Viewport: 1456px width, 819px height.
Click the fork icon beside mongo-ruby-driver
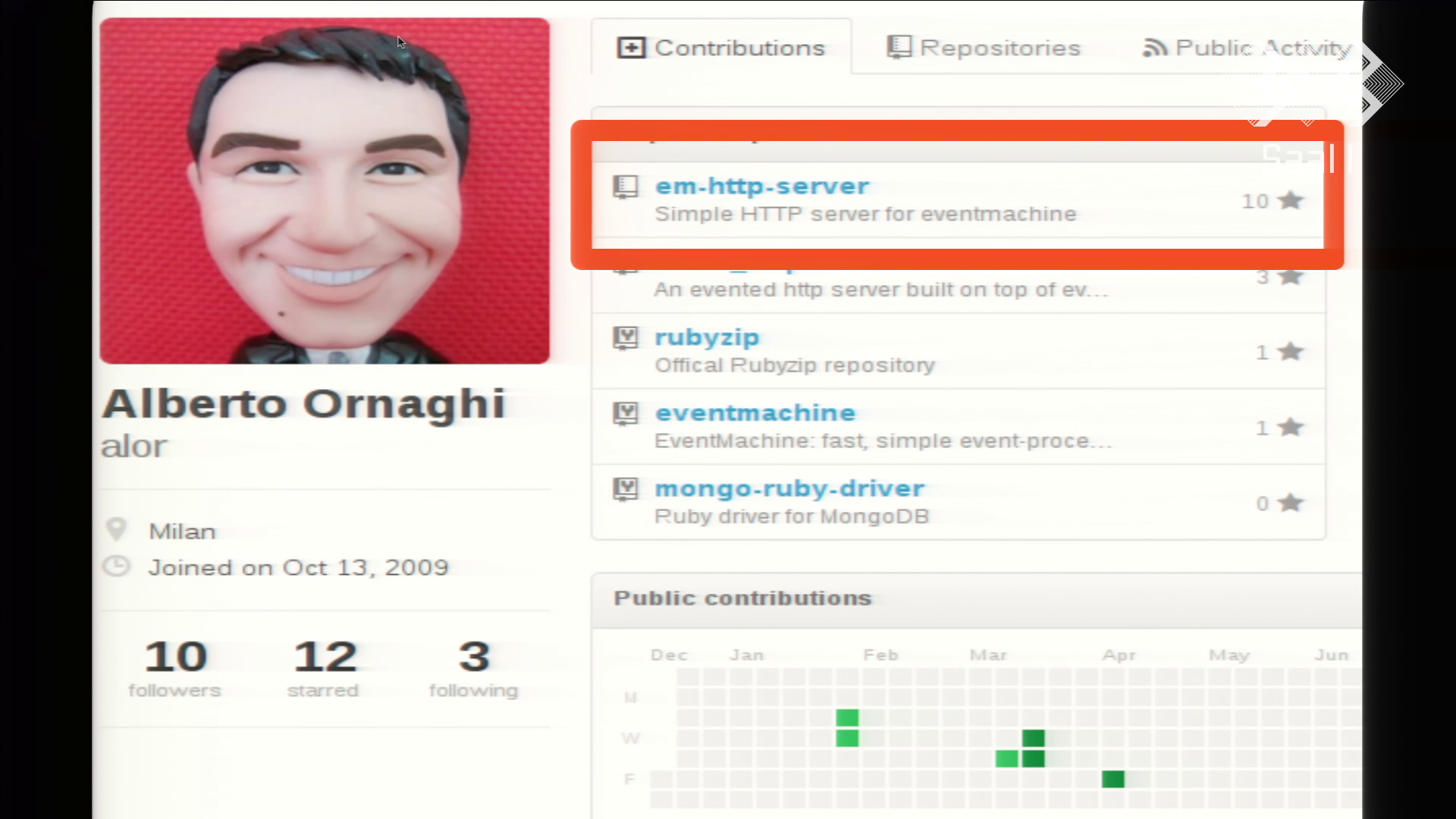pyautogui.click(x=626, y=489)
